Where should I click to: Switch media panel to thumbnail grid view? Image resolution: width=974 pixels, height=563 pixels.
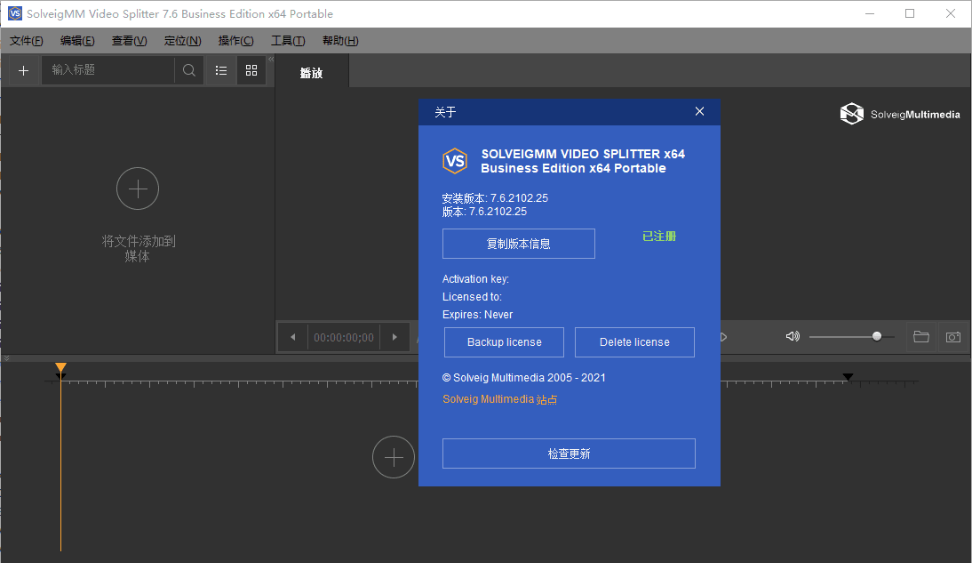[x=251, y=70]
